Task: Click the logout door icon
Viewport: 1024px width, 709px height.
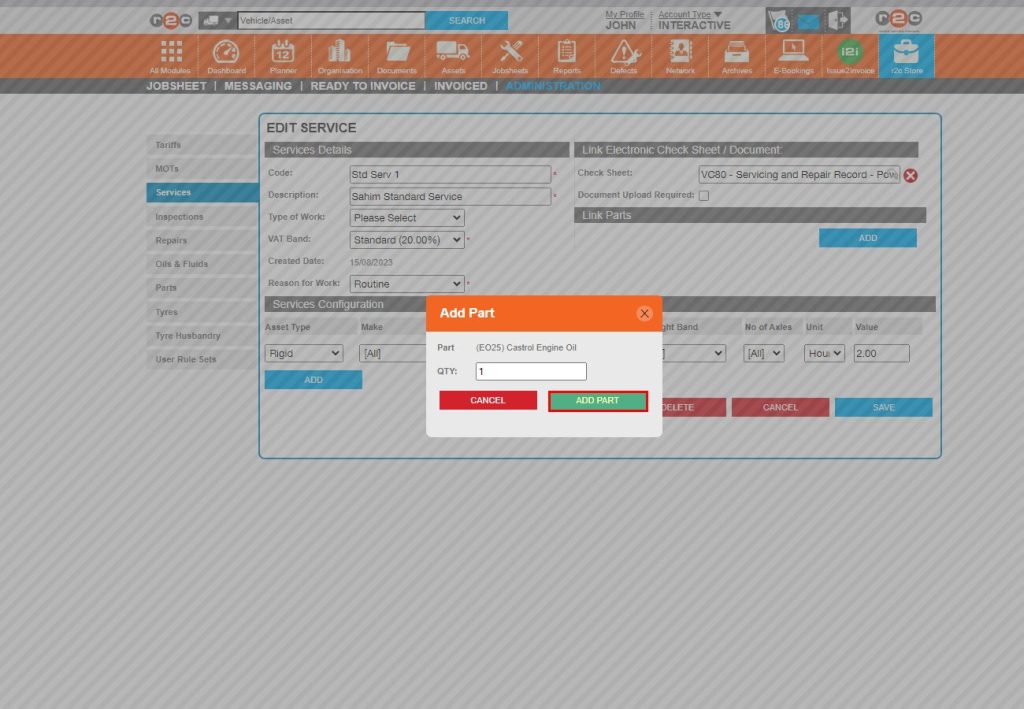Action: [838, 21]
